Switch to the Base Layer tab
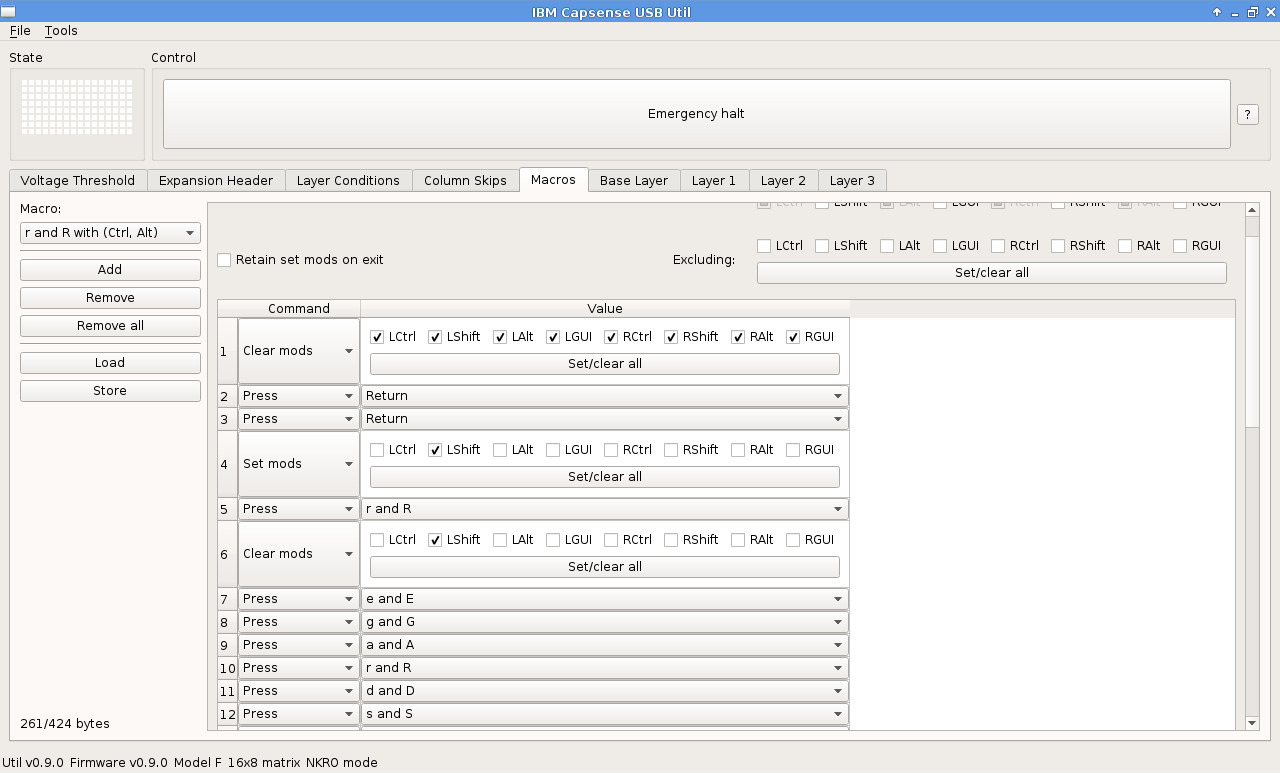 tap(633, 181)
